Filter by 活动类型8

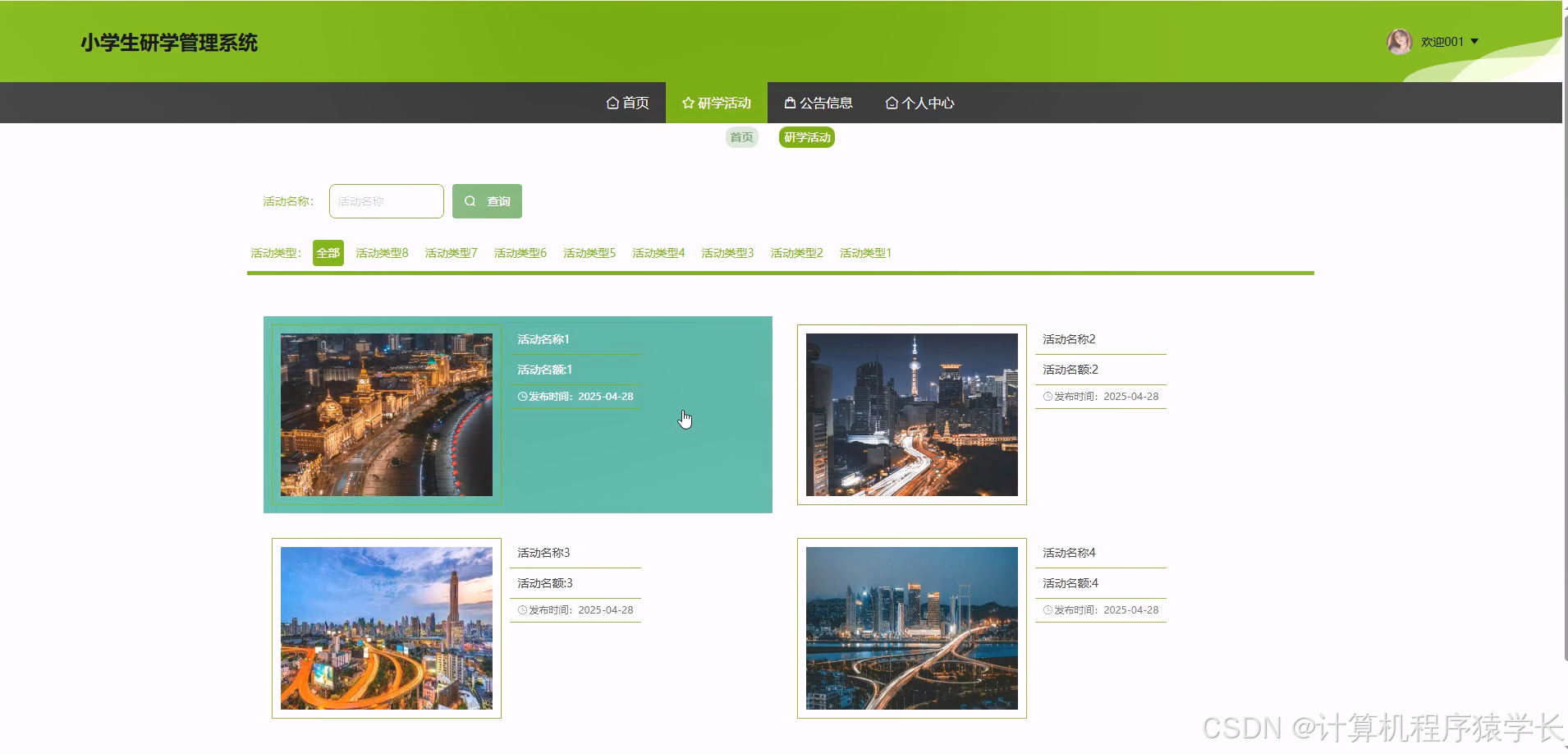[x=382, y=253]
